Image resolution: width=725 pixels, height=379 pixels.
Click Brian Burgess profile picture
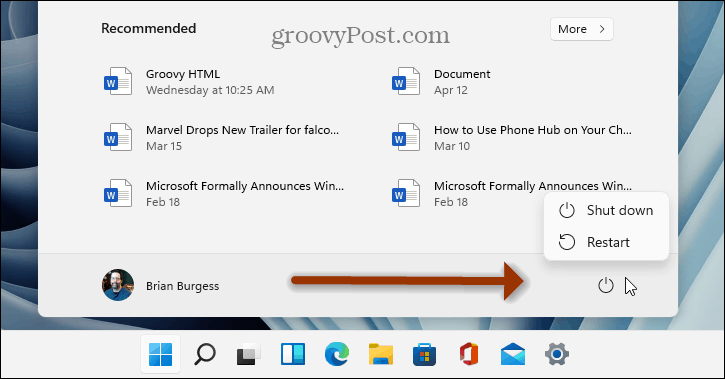click(x=118, y=285)
